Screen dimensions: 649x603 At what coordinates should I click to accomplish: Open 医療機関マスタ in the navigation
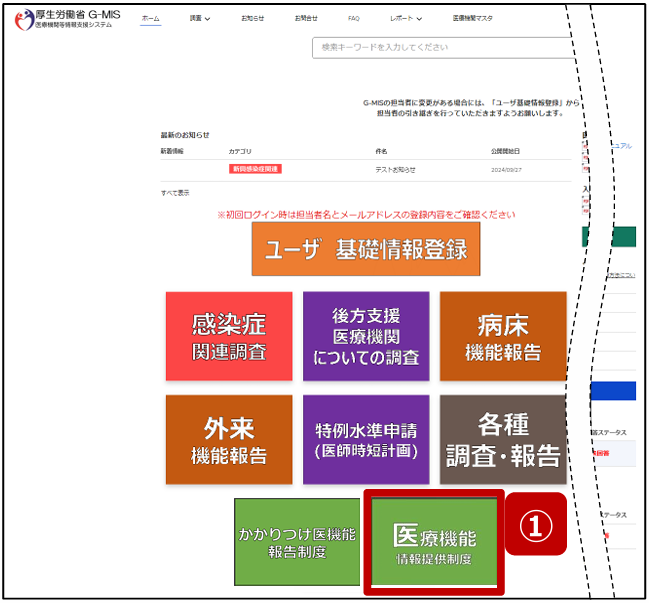tap(471, 18)
